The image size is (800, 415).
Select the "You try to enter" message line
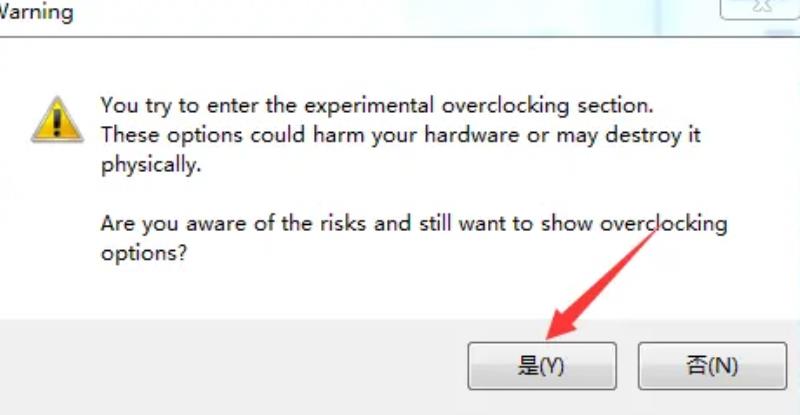[377, 106]
